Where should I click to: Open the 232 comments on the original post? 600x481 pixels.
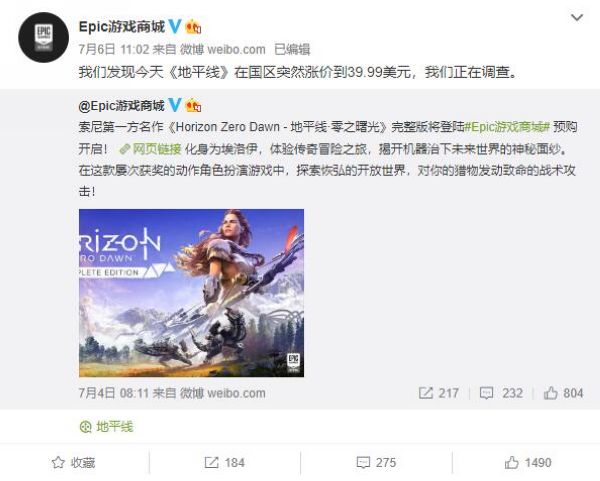[x=501, y=393]
